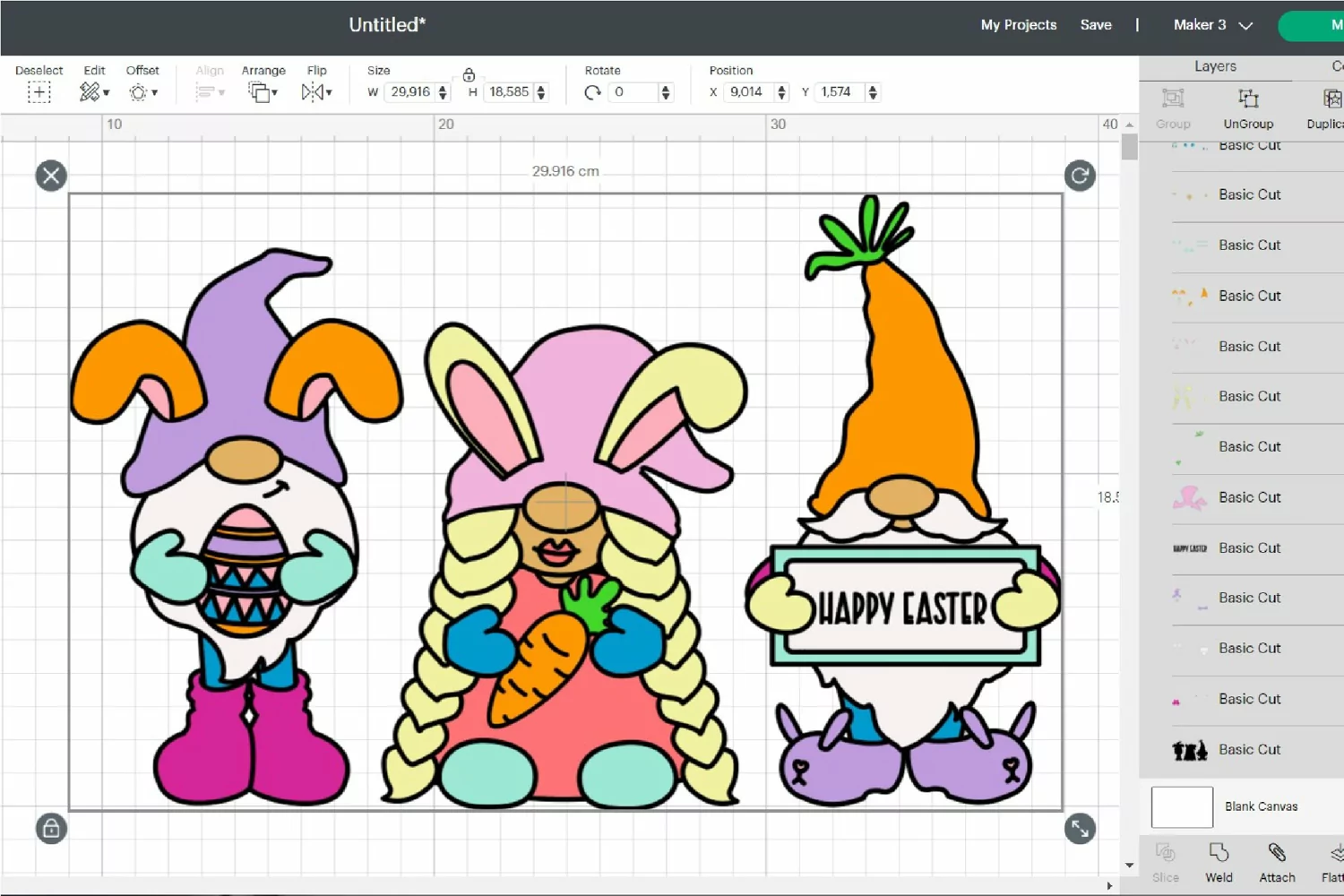
Task: Switch to the Layers tab
Action: pyautogui.click(x=1215, y=66)
